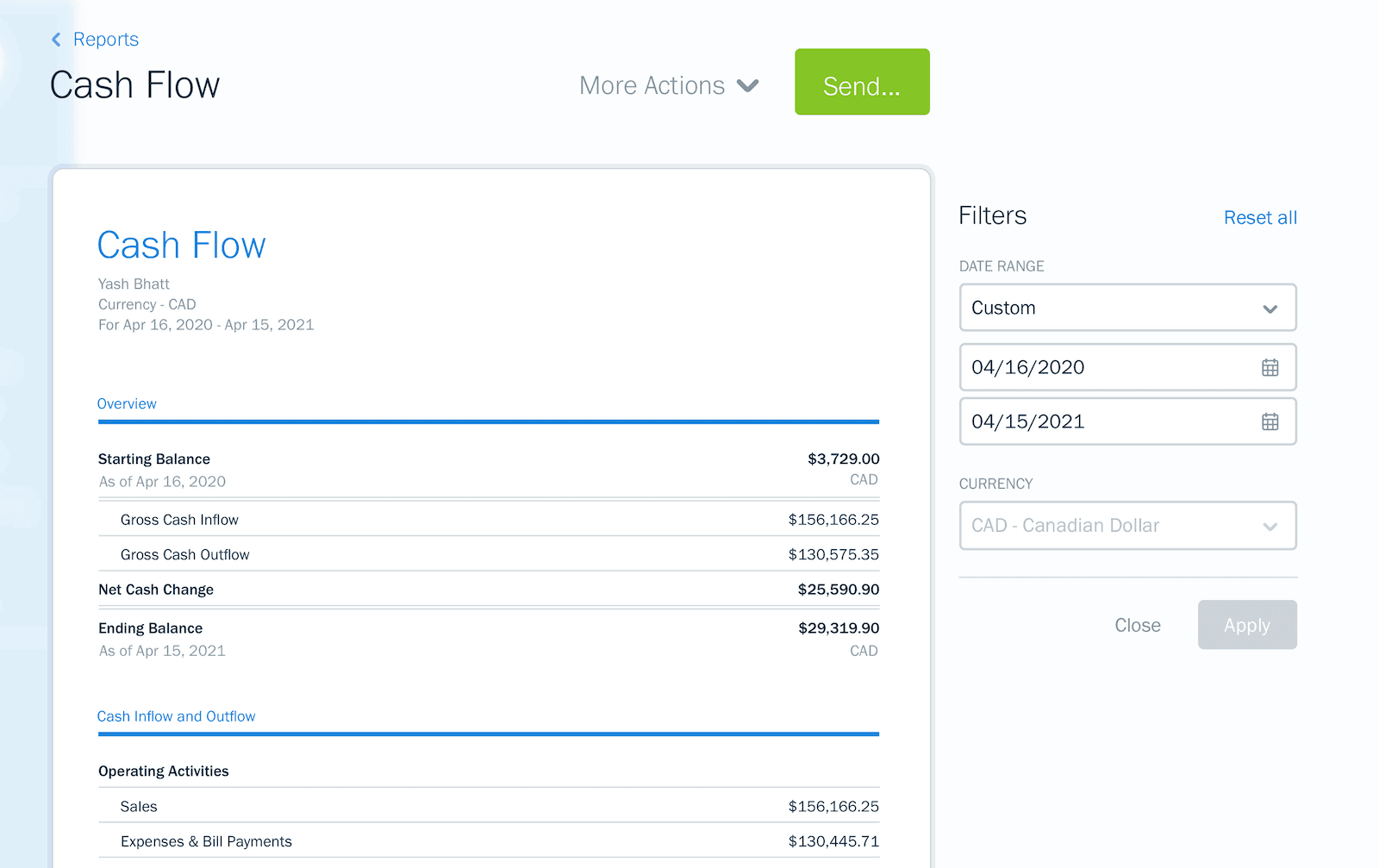Close the Filters panel
The width and height of the screenshot is (1379, 868).
pyautogui.click(x=1137, y=625)
